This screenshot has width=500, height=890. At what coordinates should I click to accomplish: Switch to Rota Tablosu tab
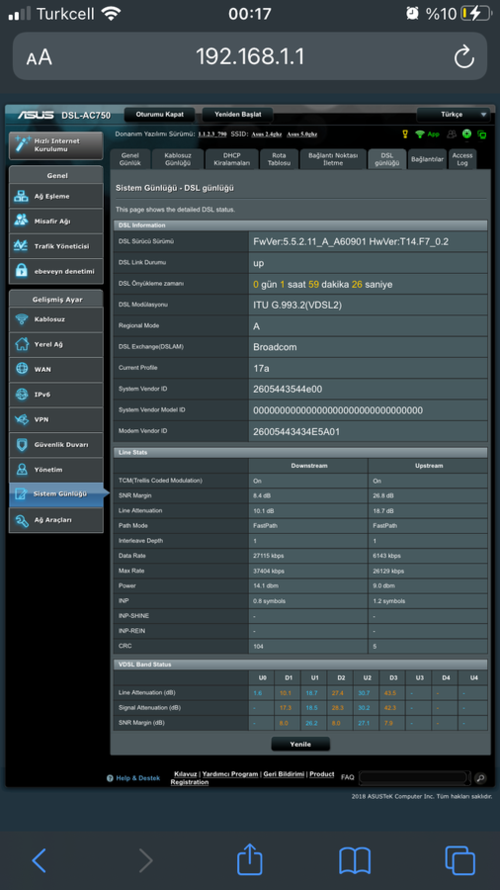[x=279, y=159]
